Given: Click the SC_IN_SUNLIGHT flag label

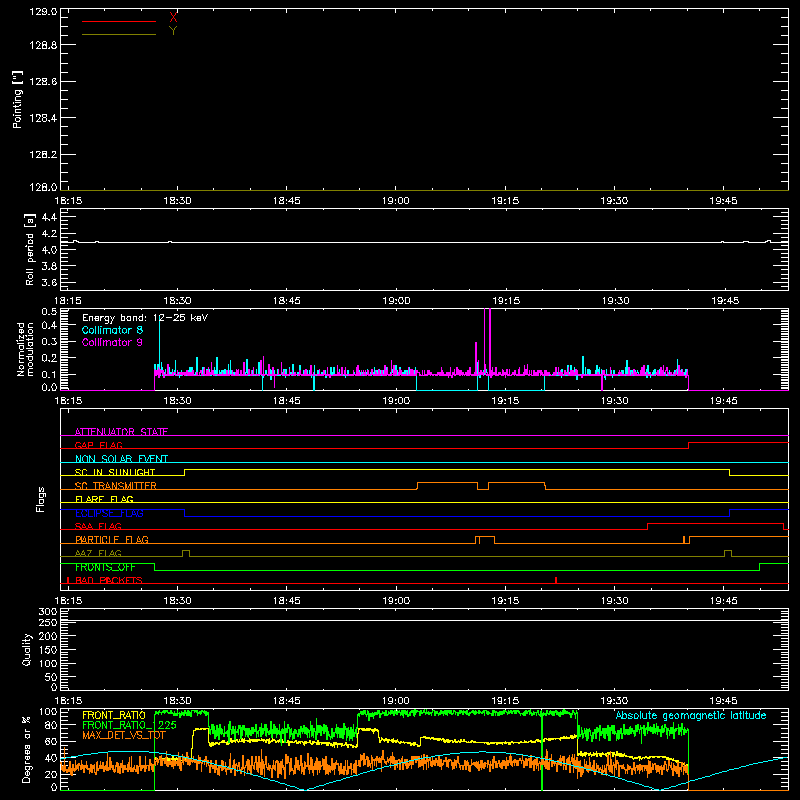Looking at the screenshot, I should pyautogui.click(x=115, y=472).
